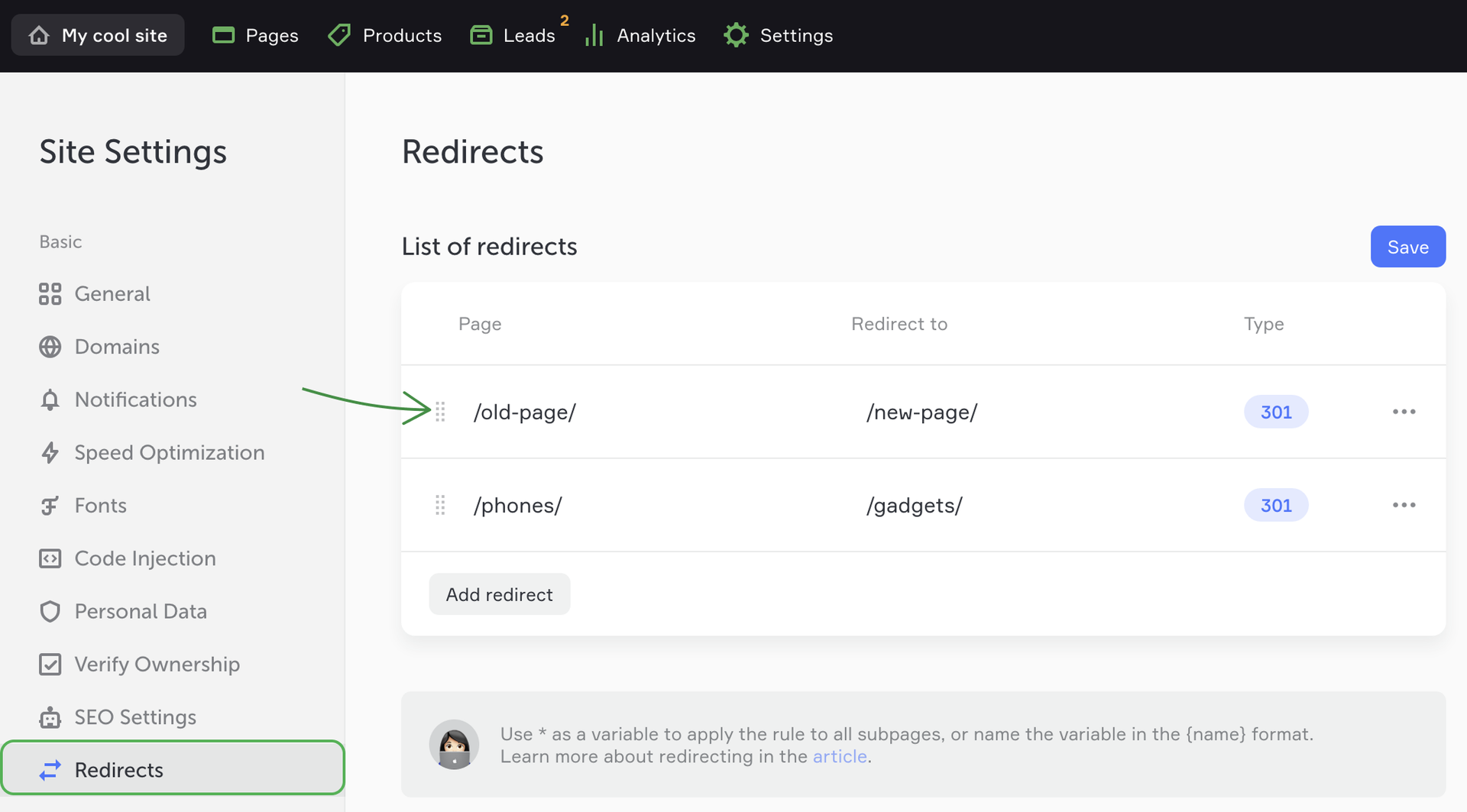Click the drag handle for /old-page/ redirect
The image size is (1467, 812).
440,412
